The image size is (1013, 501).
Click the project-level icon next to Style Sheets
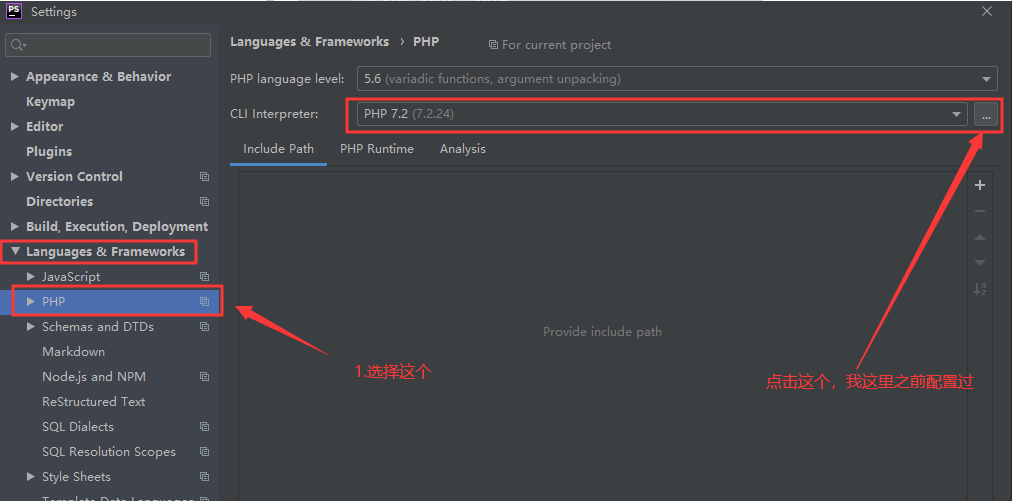204,477
